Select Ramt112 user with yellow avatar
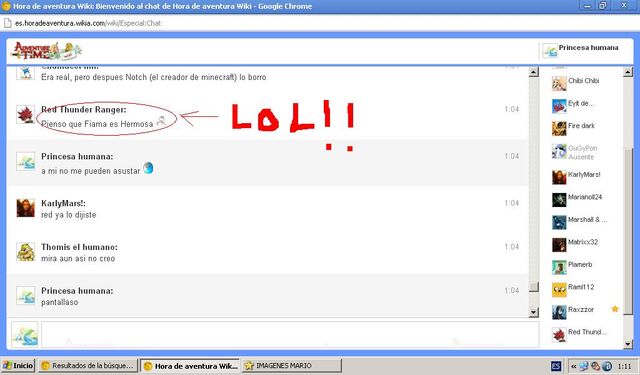Image resolution: width=640 pixels, height=375 pixels. (573, 288)
